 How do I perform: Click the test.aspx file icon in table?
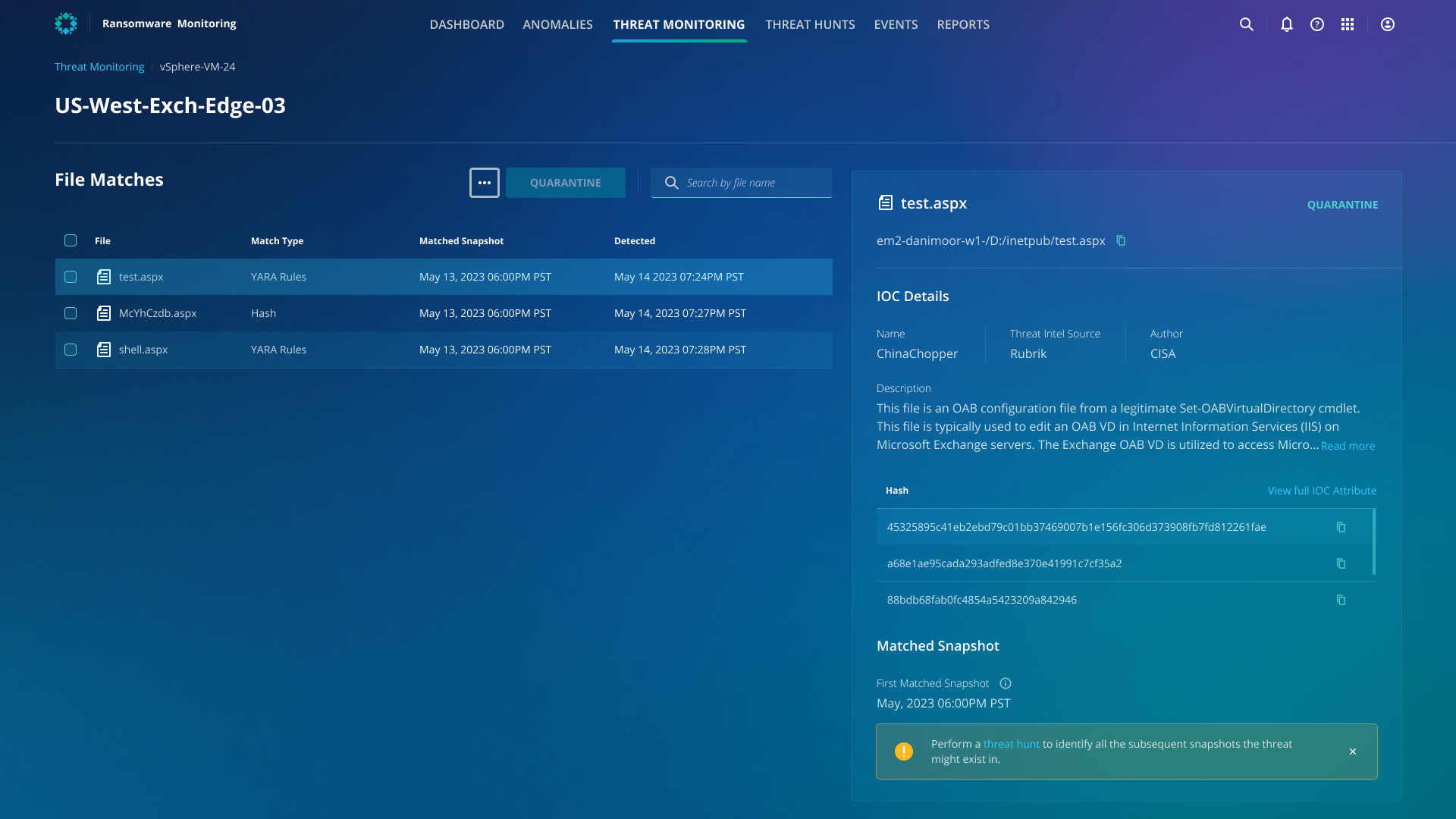104,277
